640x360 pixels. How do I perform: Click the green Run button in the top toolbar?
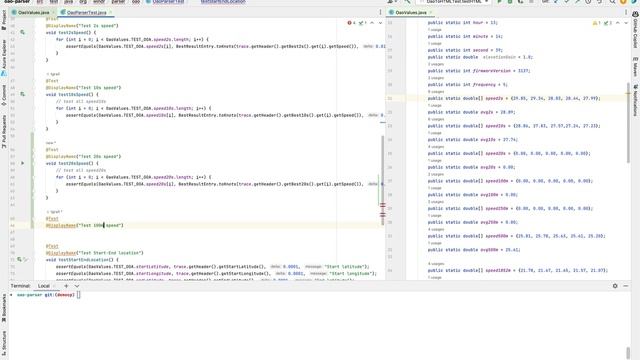(499, 2)
